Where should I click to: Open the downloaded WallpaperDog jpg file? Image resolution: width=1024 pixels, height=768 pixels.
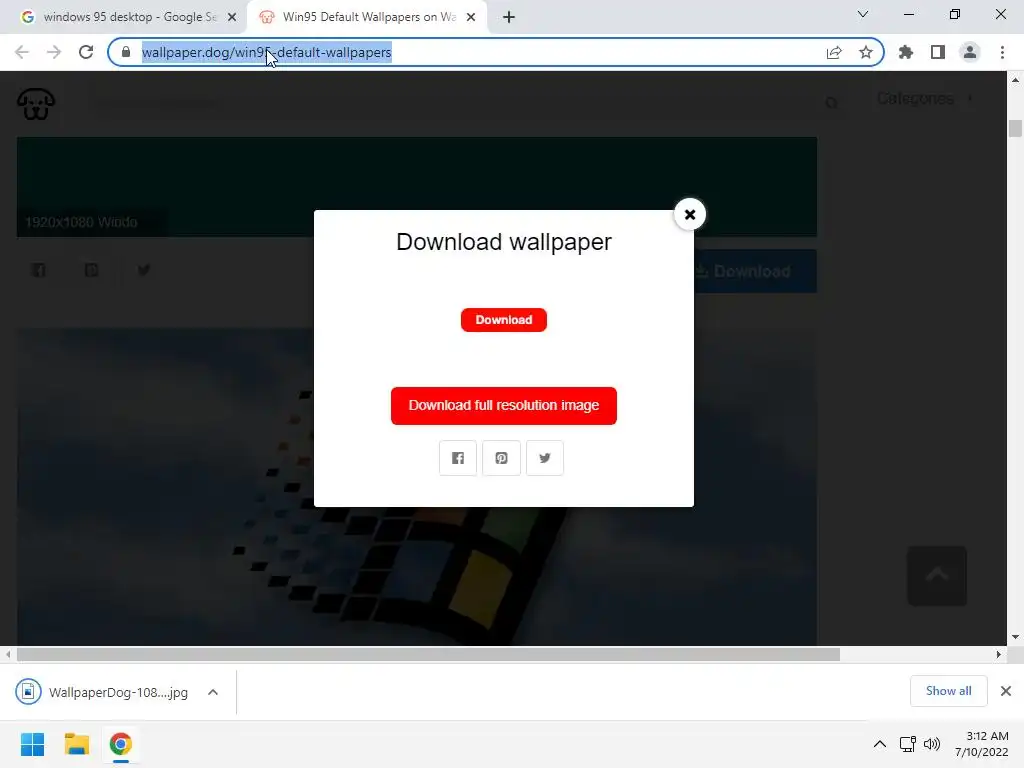(102, 692)
